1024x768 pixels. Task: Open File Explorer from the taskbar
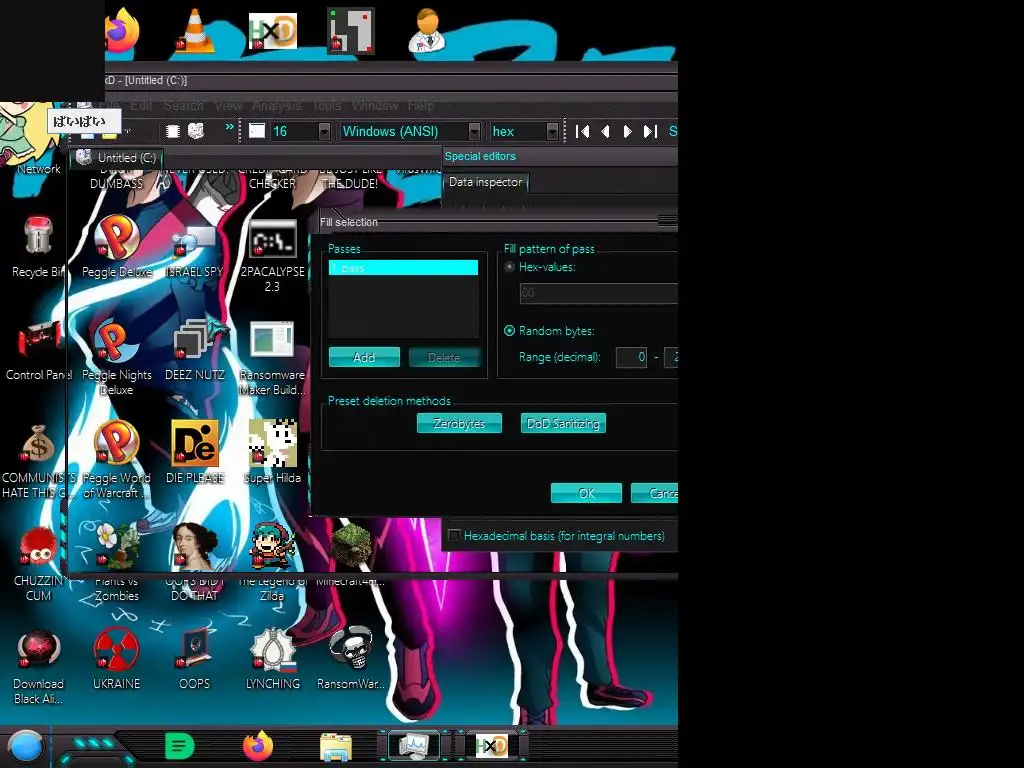[336, 746]
